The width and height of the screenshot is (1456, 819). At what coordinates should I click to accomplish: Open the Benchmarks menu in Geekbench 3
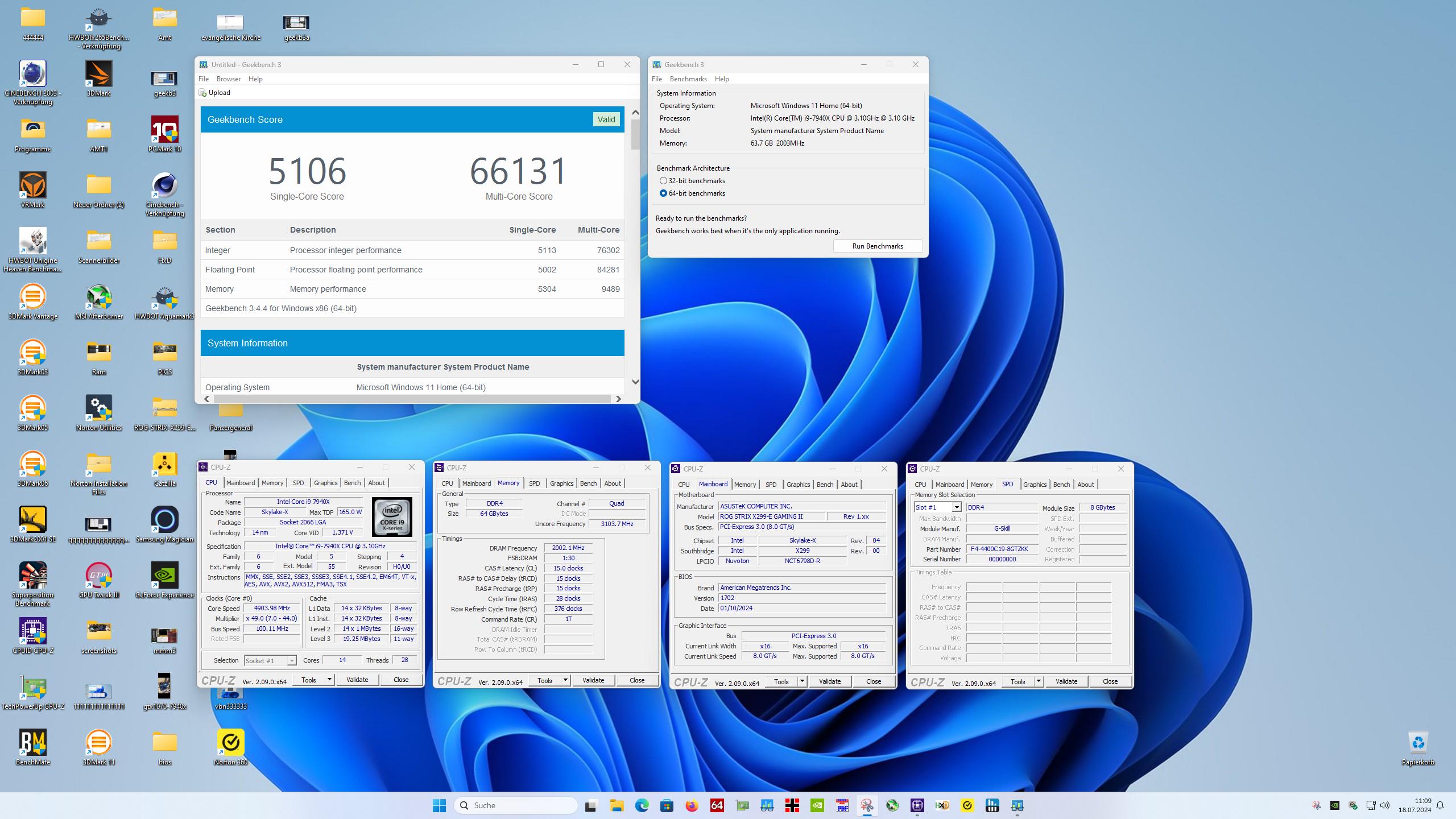point(688,79)
